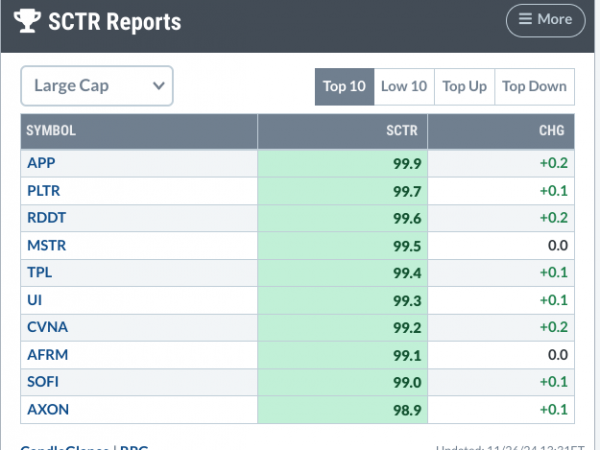
Task: Open the PLTR symbol link
Action: pos(44,191)
